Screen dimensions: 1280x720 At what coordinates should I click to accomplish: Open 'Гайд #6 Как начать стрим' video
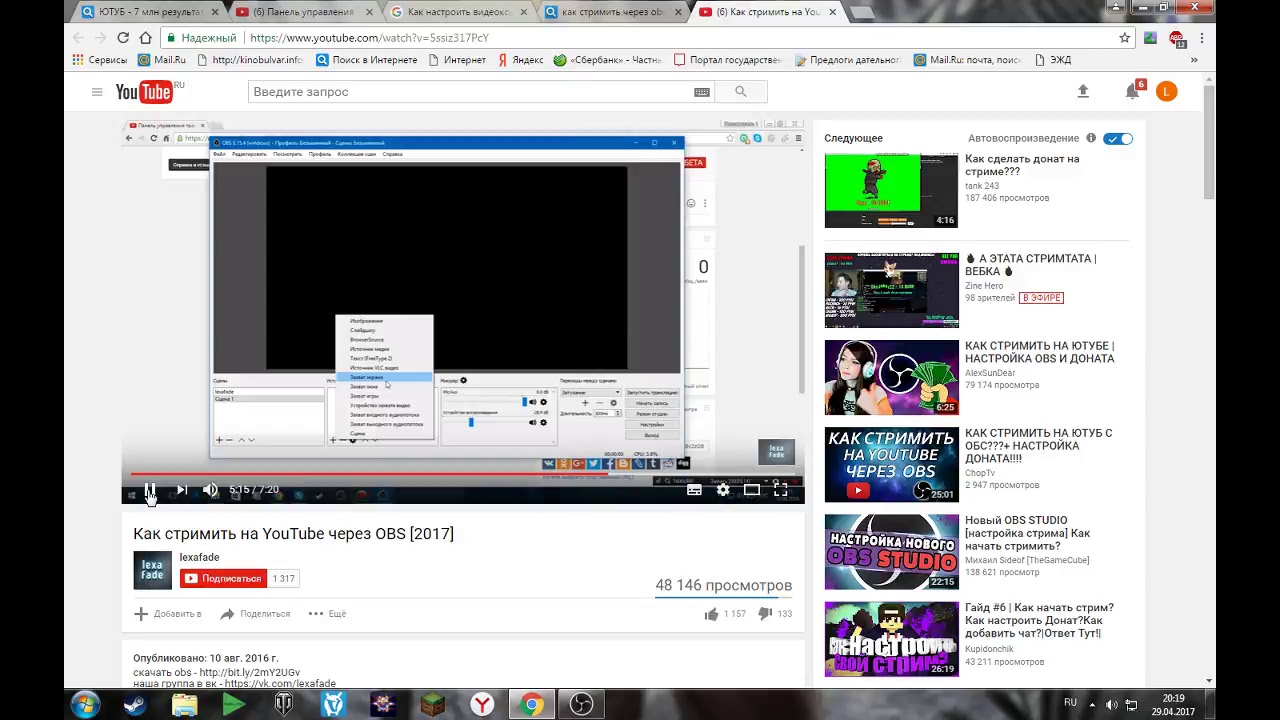pyautogui.click(x=1039, y=620)
